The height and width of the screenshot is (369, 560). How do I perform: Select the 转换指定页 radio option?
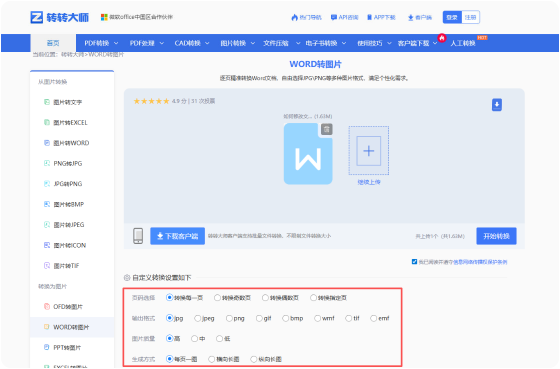point(313,298)
